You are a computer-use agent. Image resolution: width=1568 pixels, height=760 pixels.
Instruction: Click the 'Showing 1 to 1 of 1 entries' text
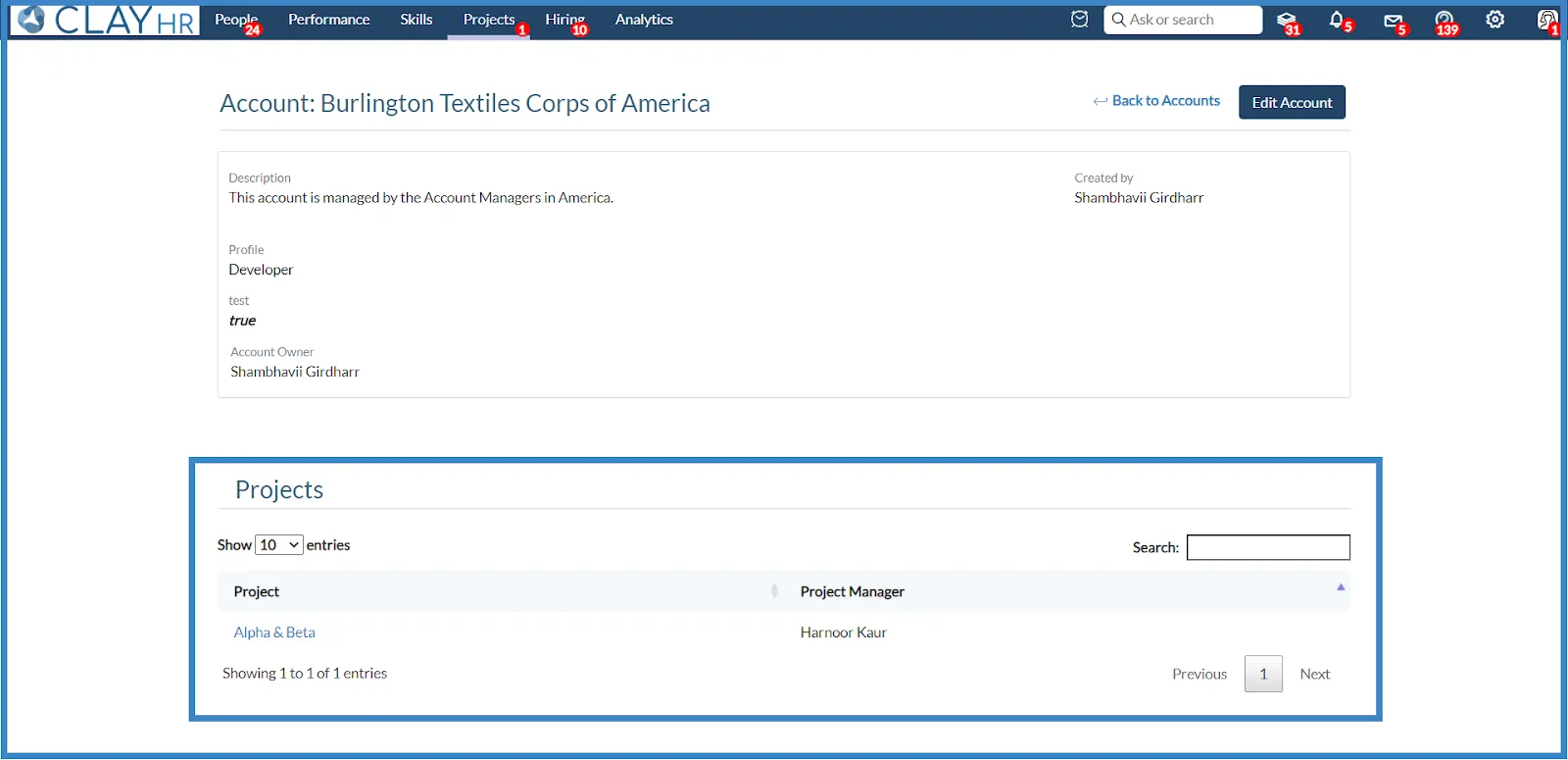[x=305, y=674]
